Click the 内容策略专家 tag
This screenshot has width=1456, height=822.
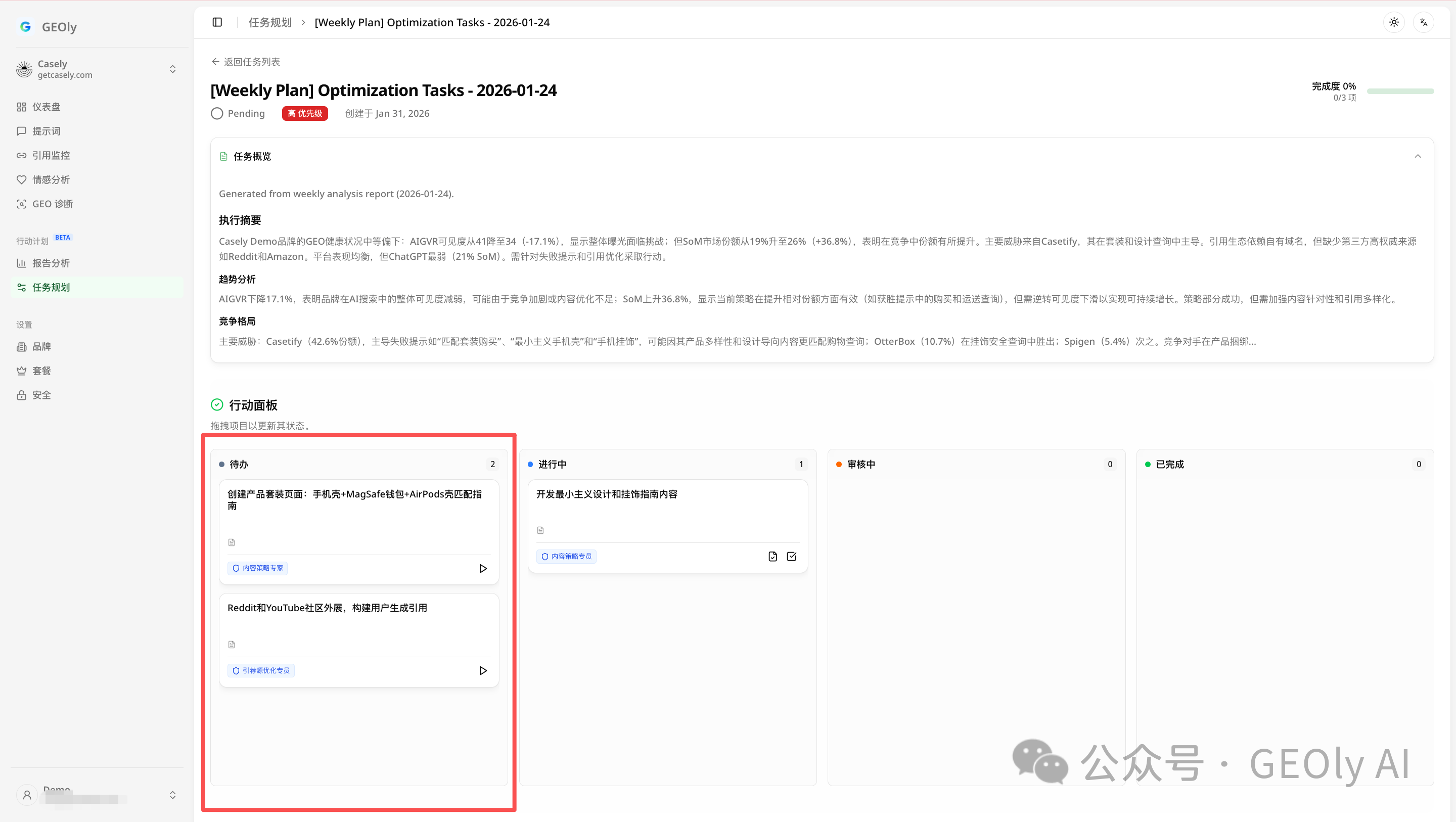tap(258, 568)
